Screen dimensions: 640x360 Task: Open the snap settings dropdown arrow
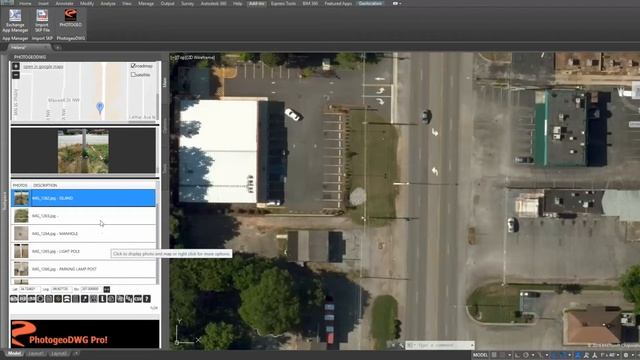point(509,355)
